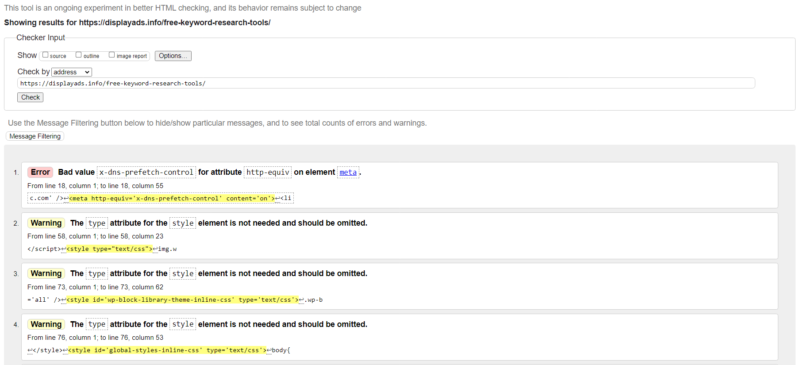
Task: Click Warning badge for line 76 message
Action: point(46,324)
